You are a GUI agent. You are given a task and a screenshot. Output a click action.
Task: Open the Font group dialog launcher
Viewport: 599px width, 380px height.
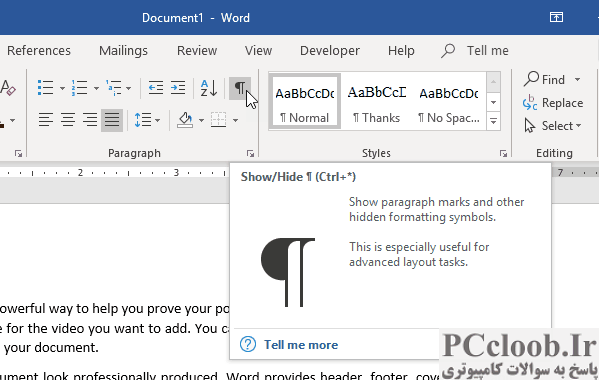(x=18, y=154)
